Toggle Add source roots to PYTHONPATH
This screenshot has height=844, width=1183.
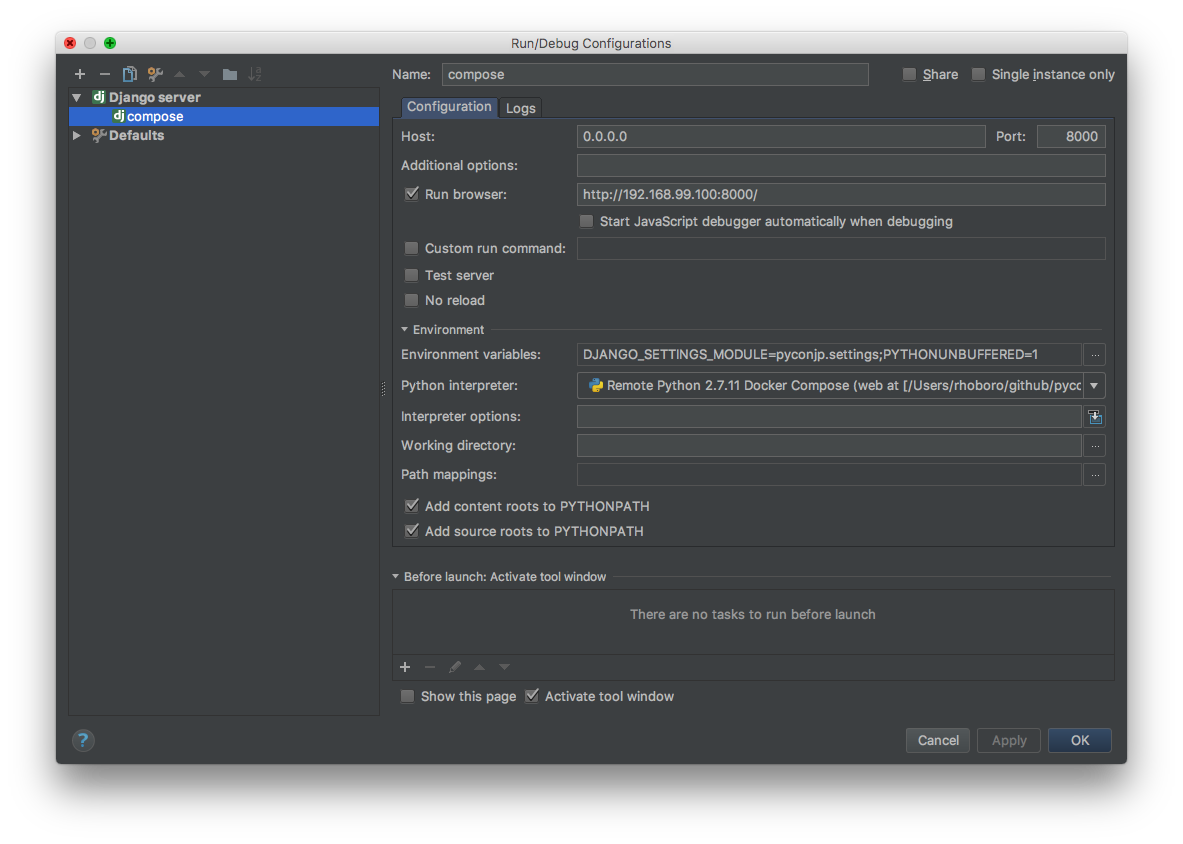(x=411, y=531)
